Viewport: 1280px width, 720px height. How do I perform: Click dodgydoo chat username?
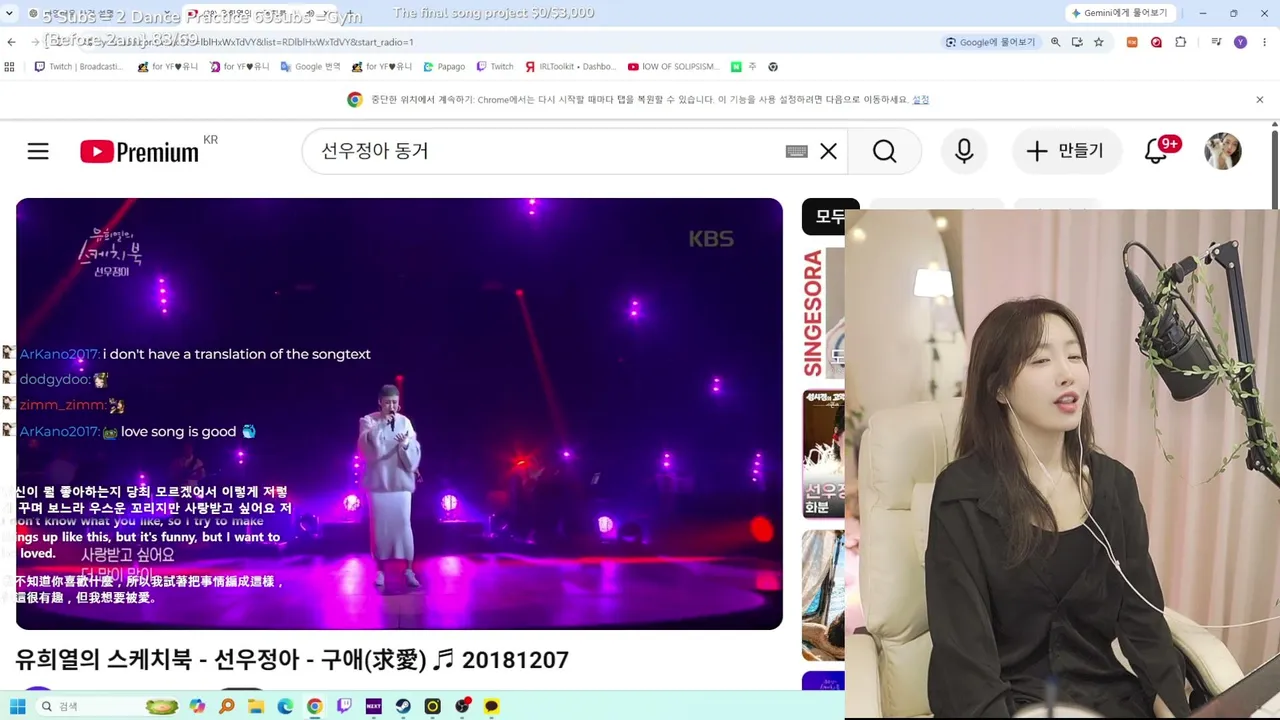pos(55,380)
